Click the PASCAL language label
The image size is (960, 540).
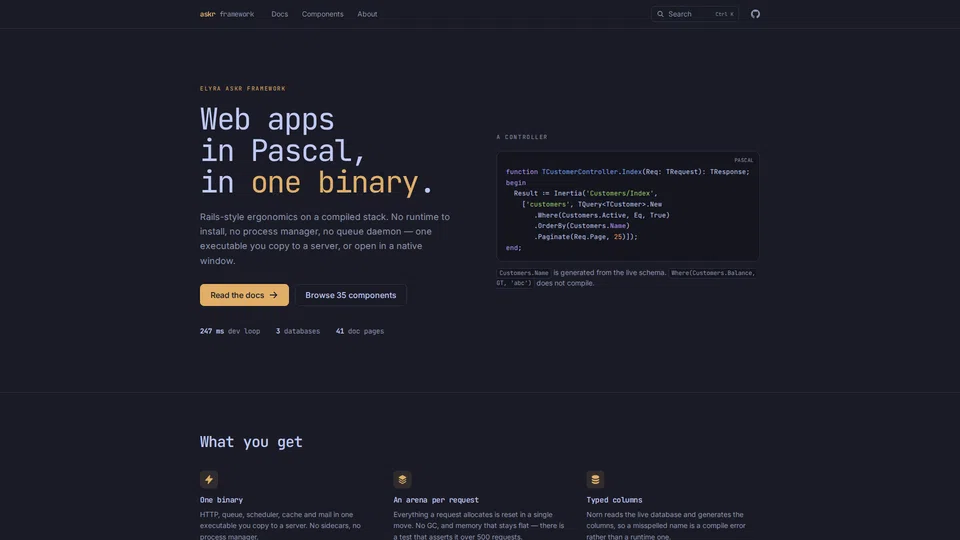[744, 160]
